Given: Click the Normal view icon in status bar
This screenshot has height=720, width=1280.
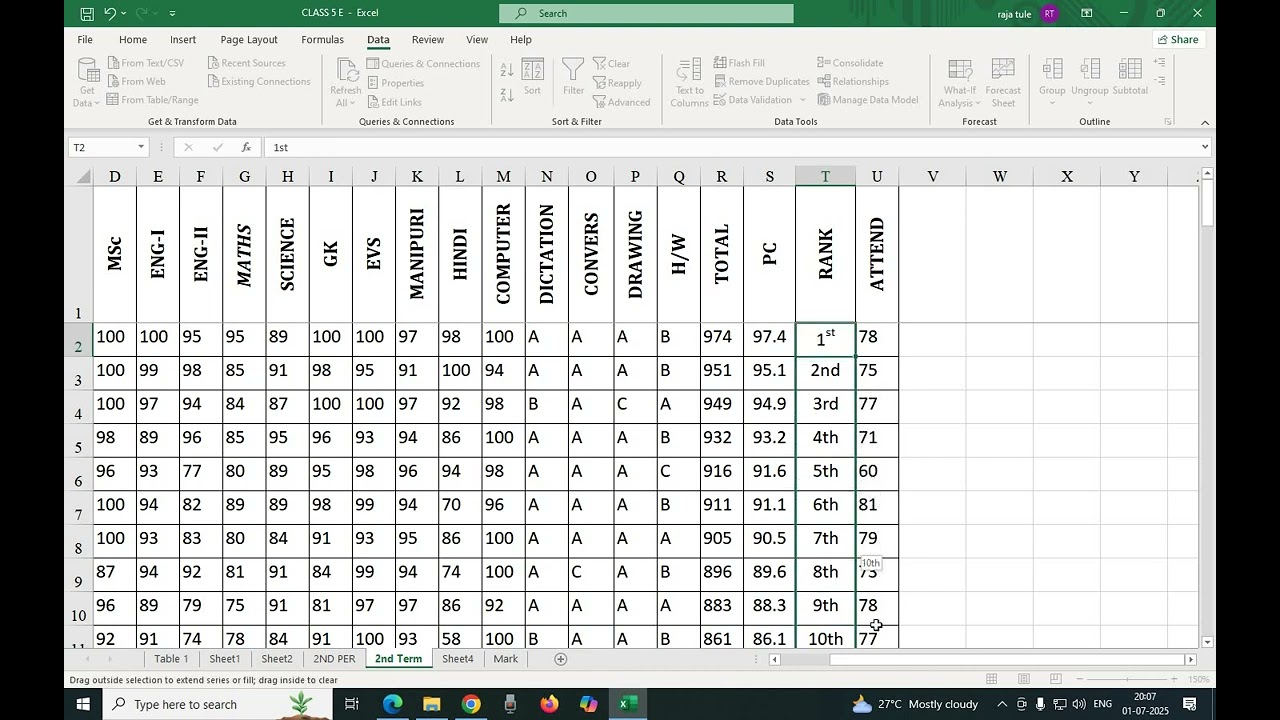Looking at the screenshot, I should 991,679.
